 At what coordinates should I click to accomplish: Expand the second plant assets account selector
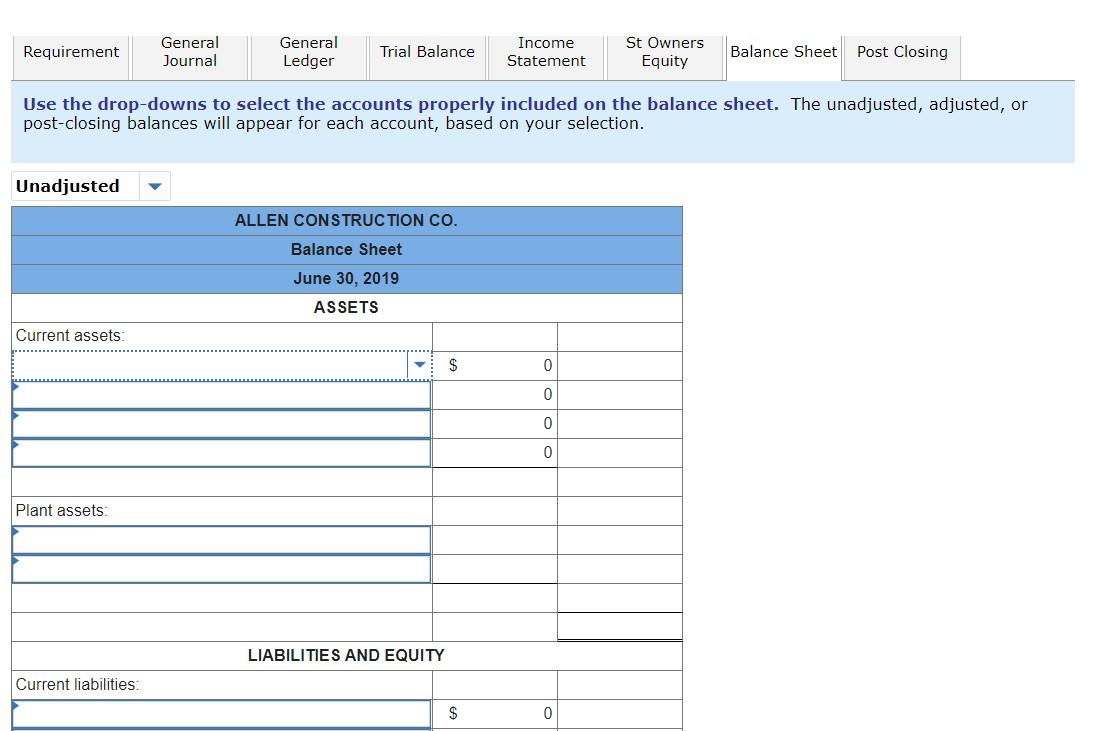(x=220, y=568)
